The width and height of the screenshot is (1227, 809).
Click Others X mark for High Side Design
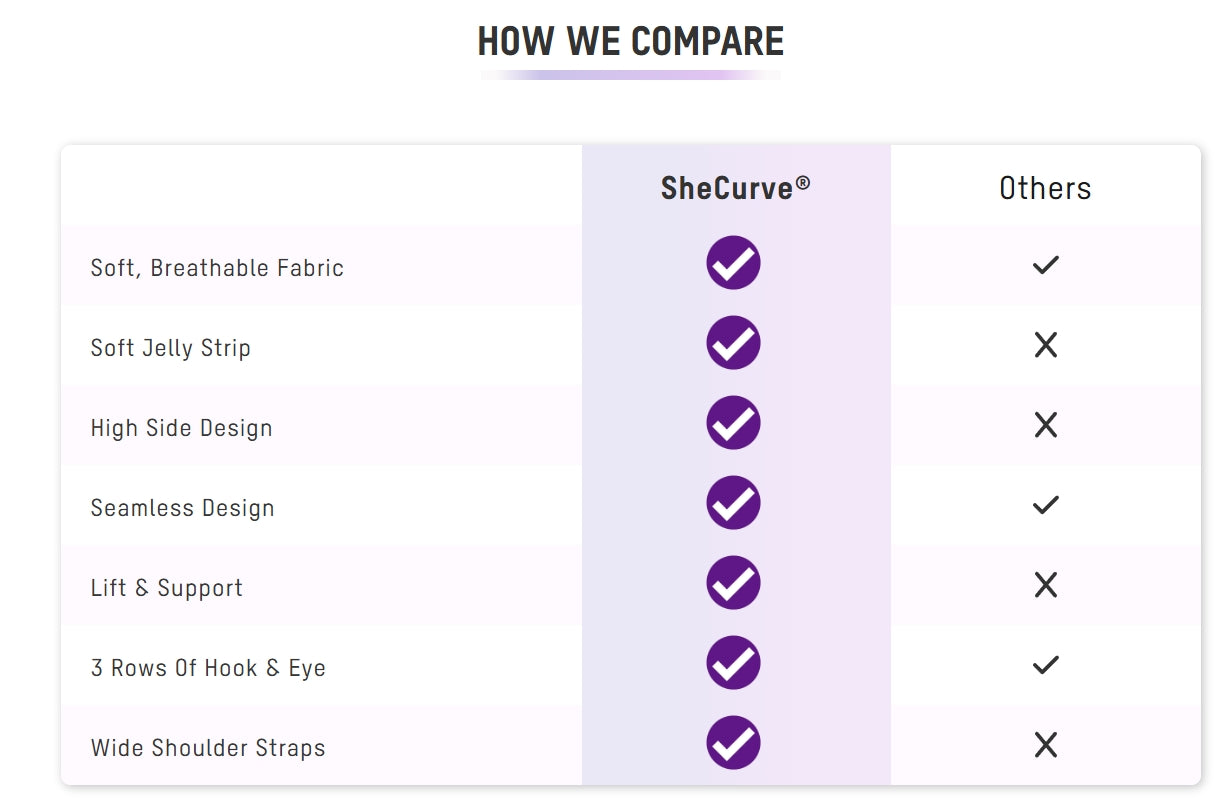1045,425
